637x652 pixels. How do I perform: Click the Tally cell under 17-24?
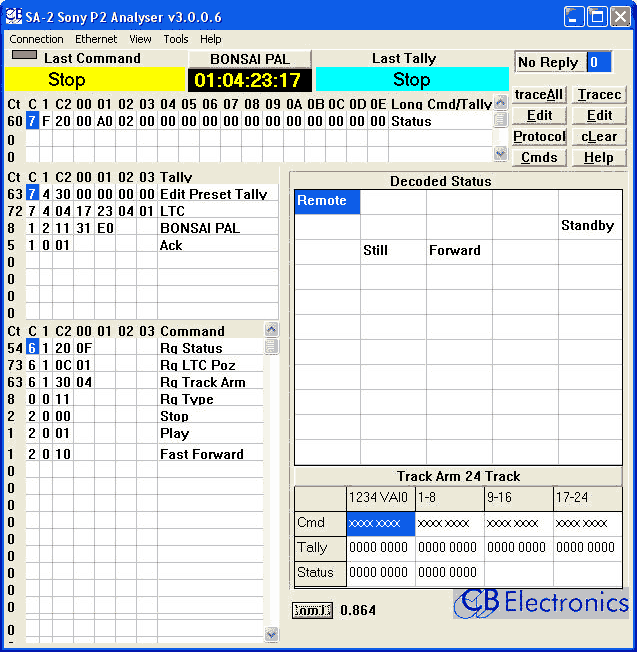click(x=588, y=548)
